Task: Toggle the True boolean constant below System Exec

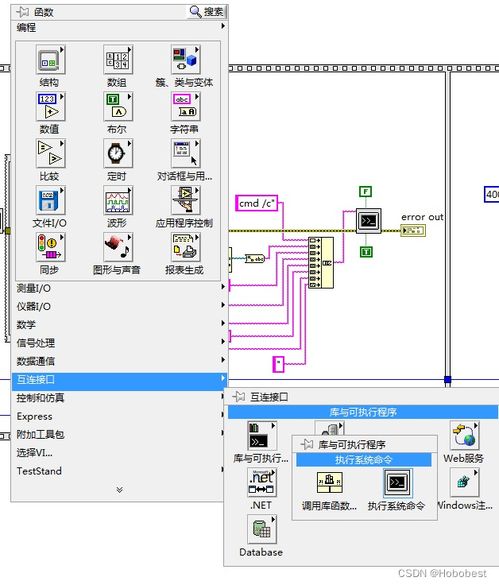Action: click(366, 252)
